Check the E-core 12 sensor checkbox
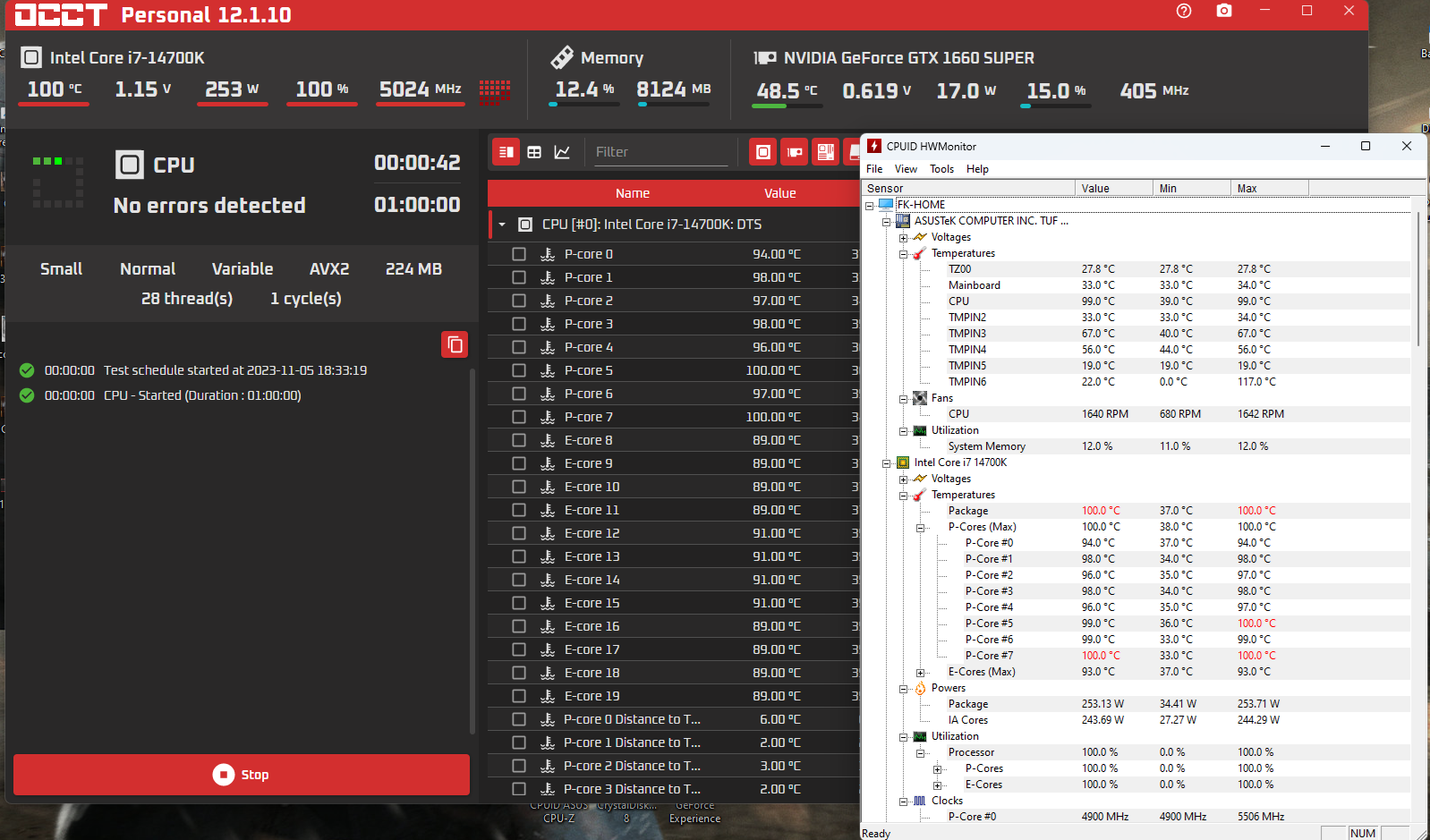 [519, 533]
